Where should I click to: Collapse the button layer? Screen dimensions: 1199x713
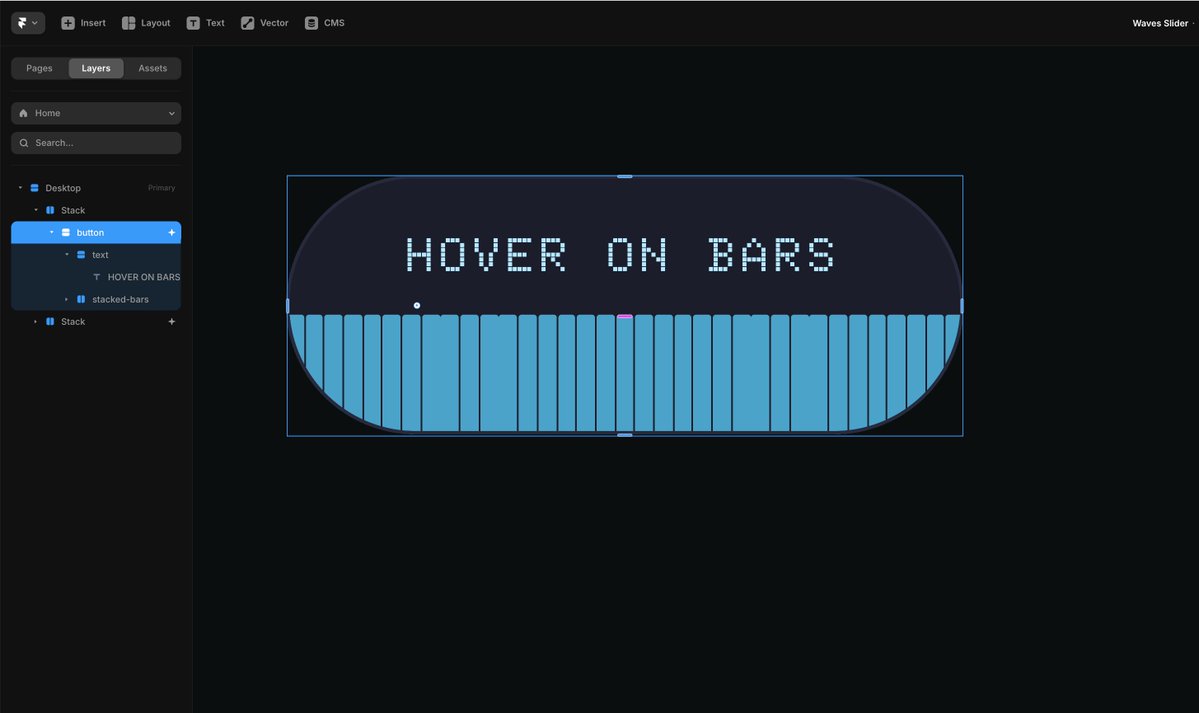(x=51, y=232)
